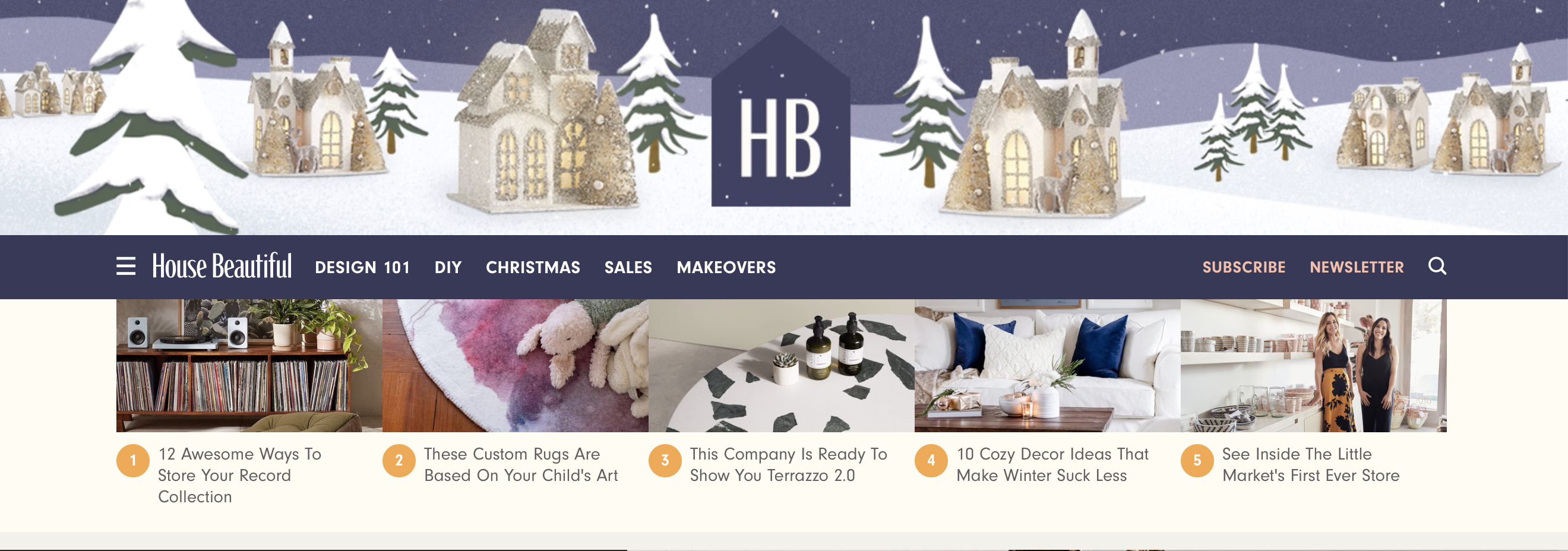
Task: Click the HB house logo
Action: pyautogui.click(x=781, y=117)
